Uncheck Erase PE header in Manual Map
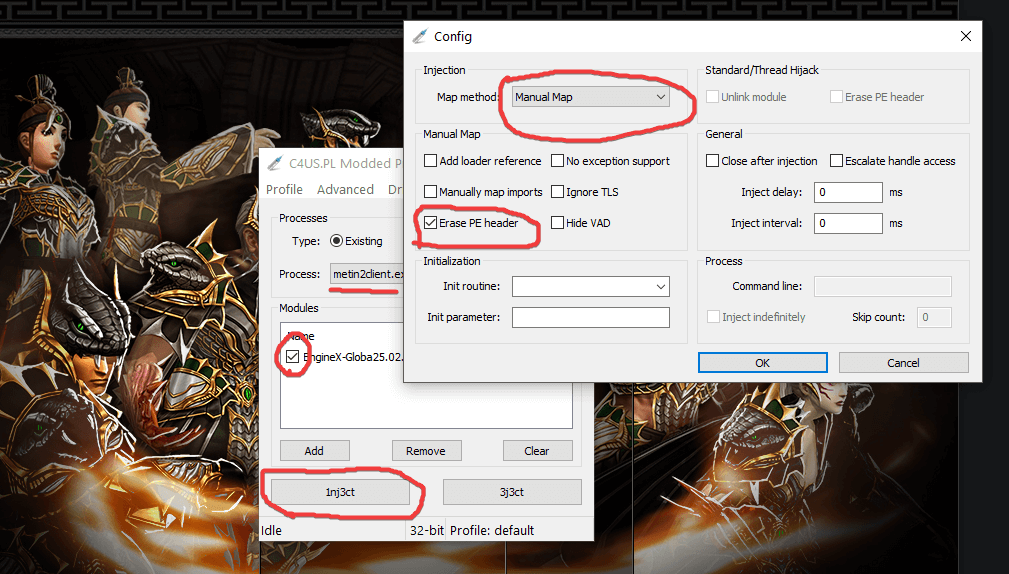Screen dimensions: 1009x574 pos(430,223)
